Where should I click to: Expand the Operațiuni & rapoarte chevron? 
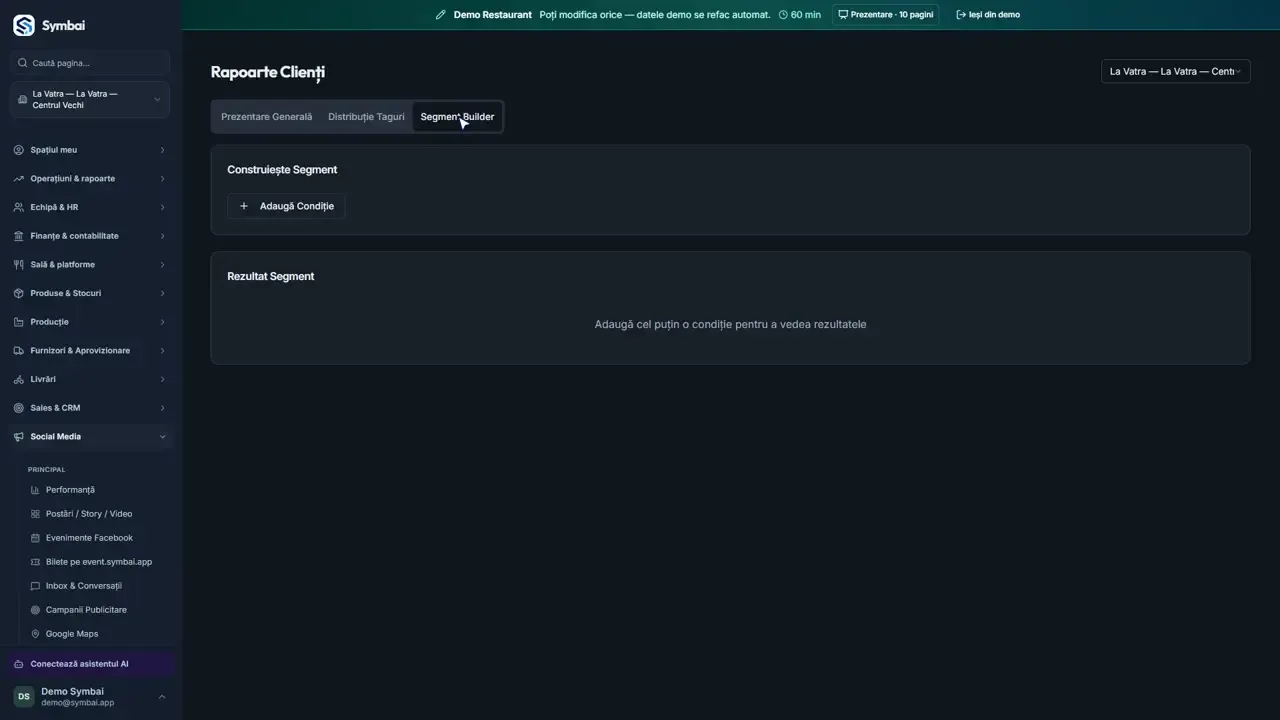(162, 179)
